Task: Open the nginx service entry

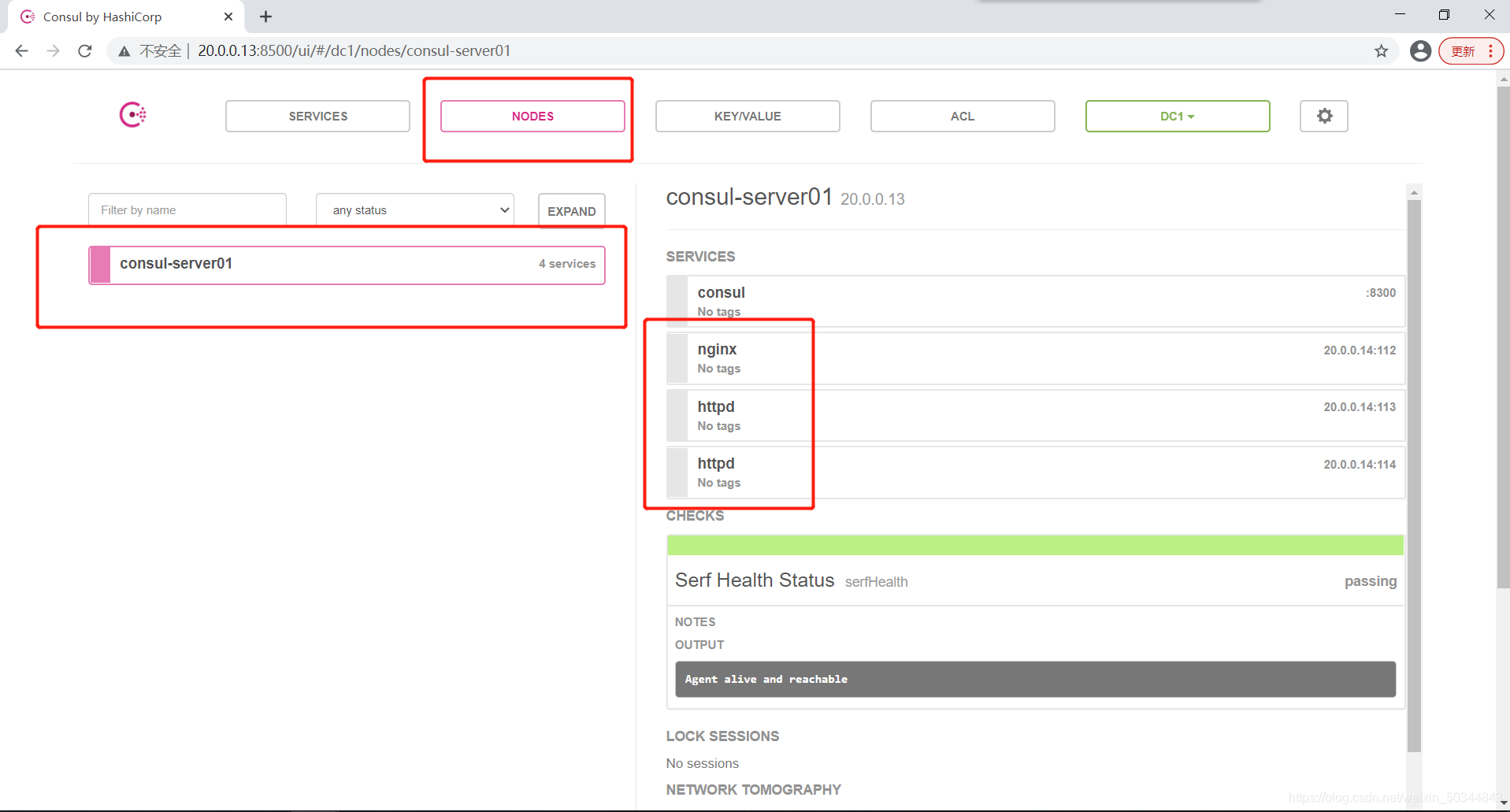Action: coord(1036,358)
